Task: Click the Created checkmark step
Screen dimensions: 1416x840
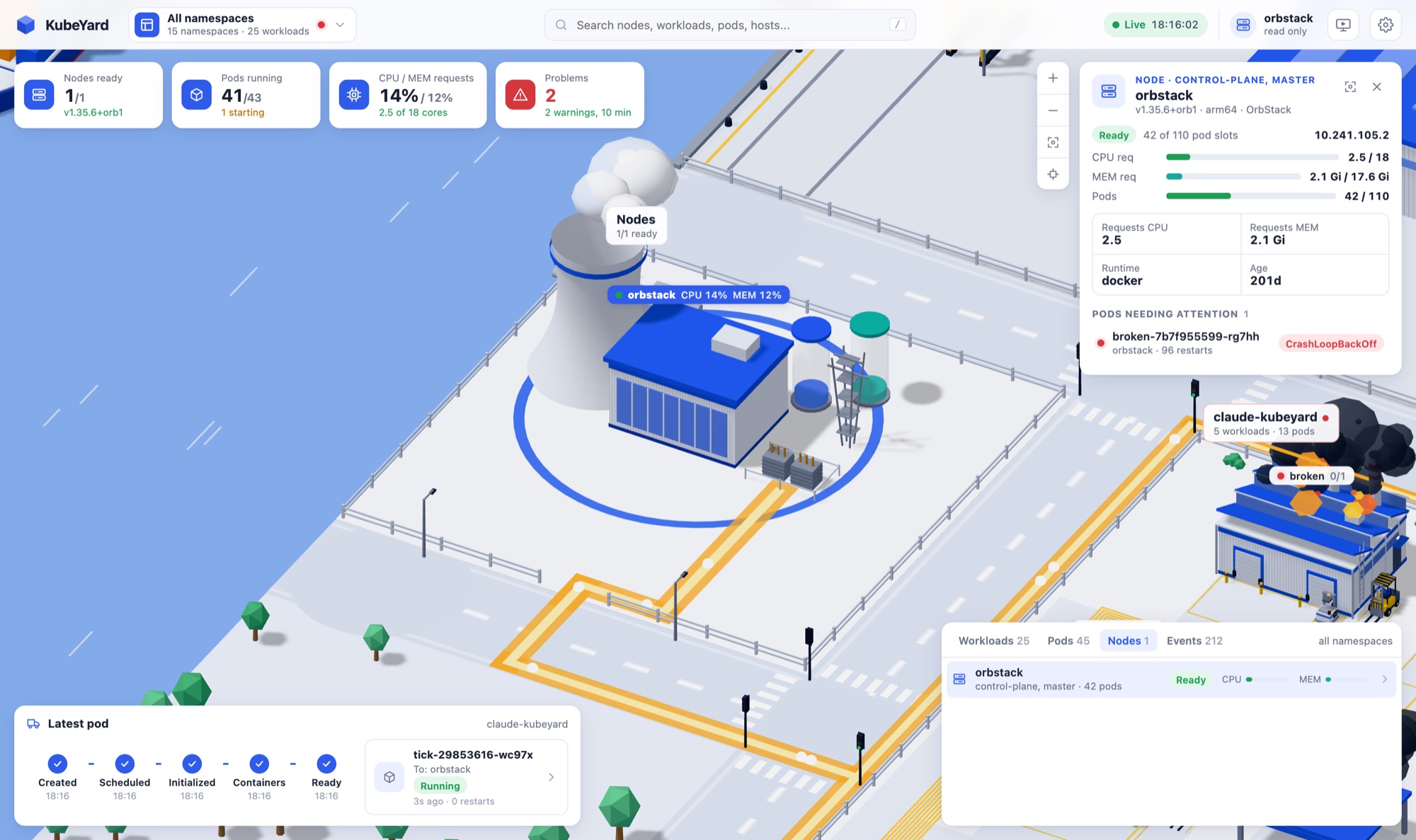Action: pos(57,764)
